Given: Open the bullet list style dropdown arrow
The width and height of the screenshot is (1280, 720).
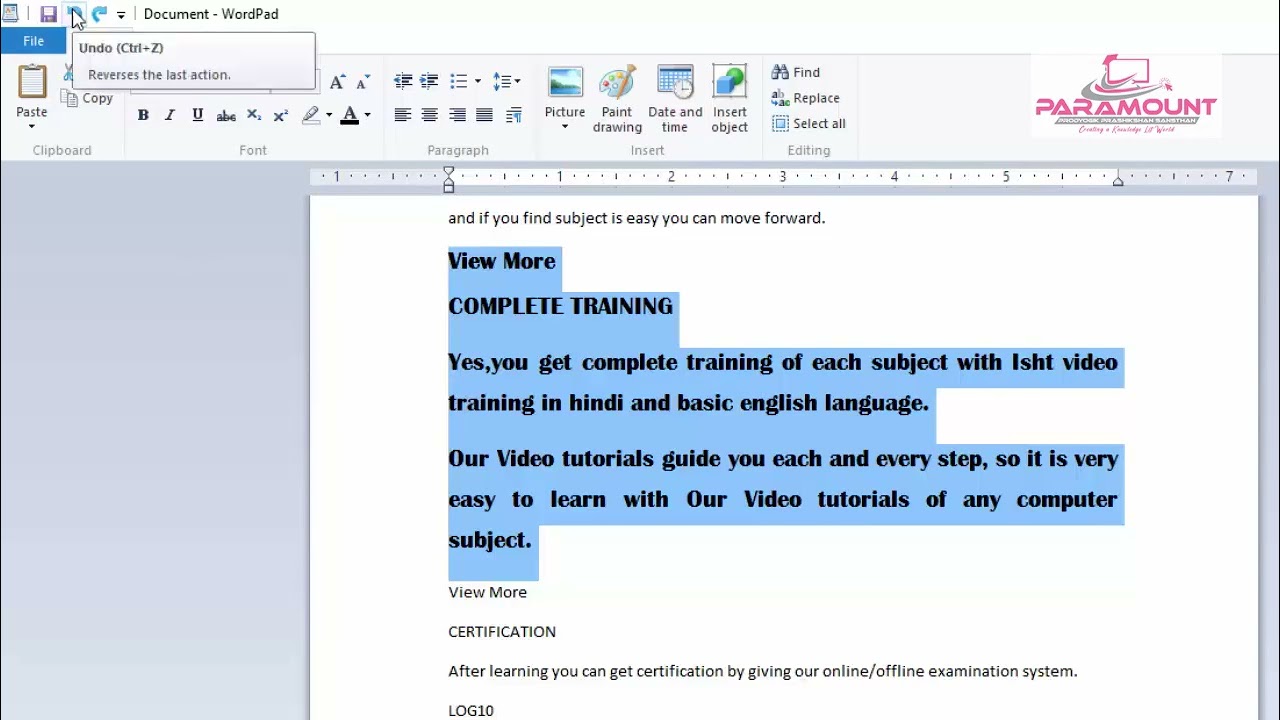Looking at the screenshot, I should pyautogui.click(x=478, y=81).
